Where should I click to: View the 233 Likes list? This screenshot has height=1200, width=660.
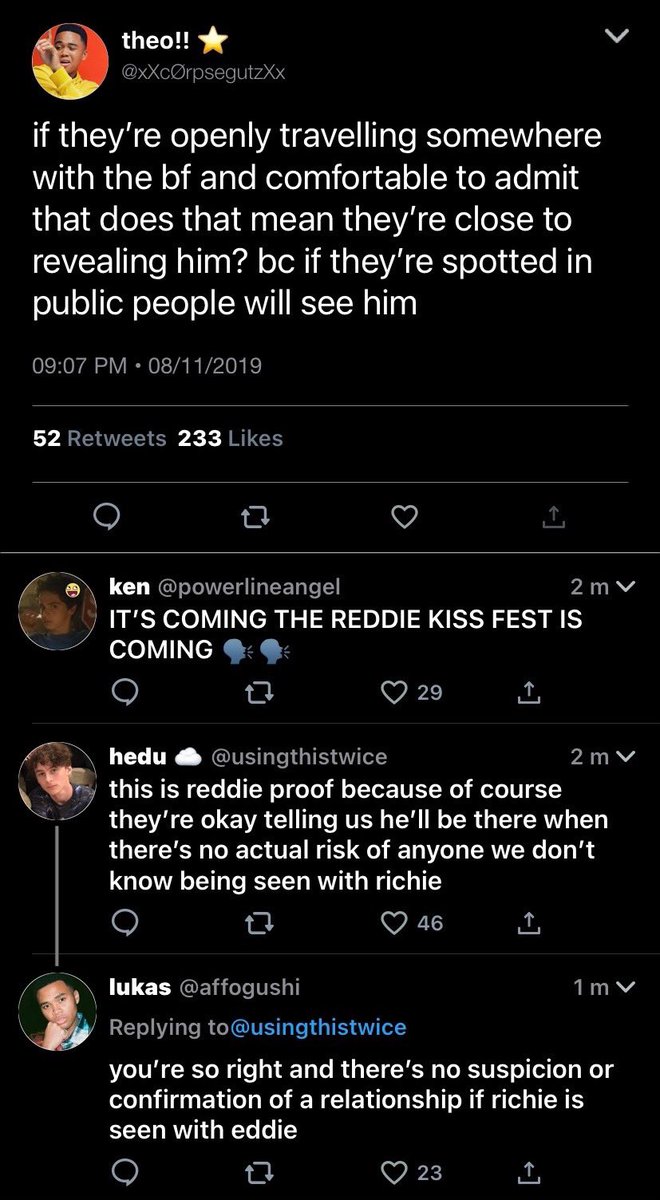(x=230, y=438)
